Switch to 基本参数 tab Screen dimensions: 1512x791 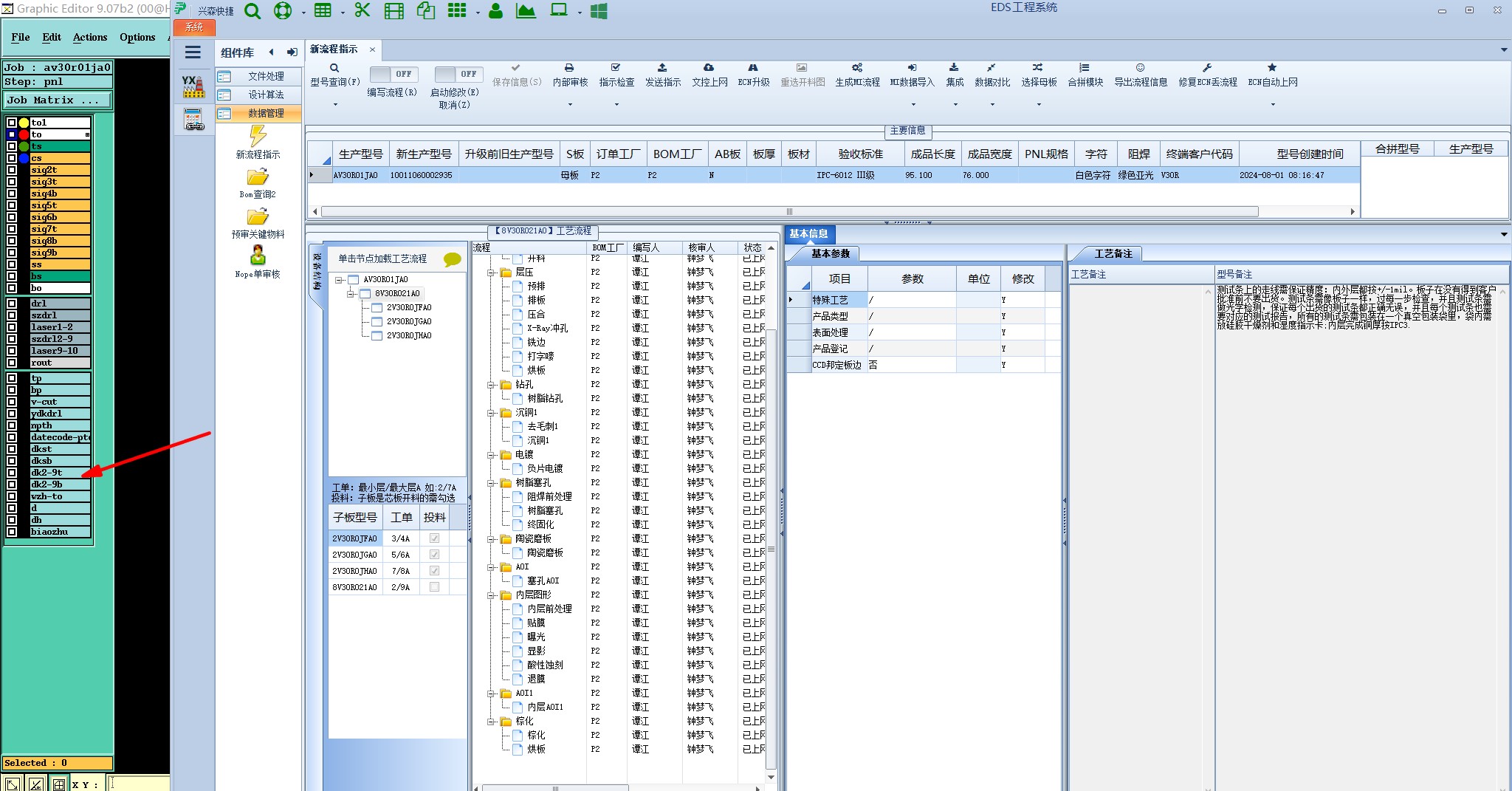click(831, 253)
